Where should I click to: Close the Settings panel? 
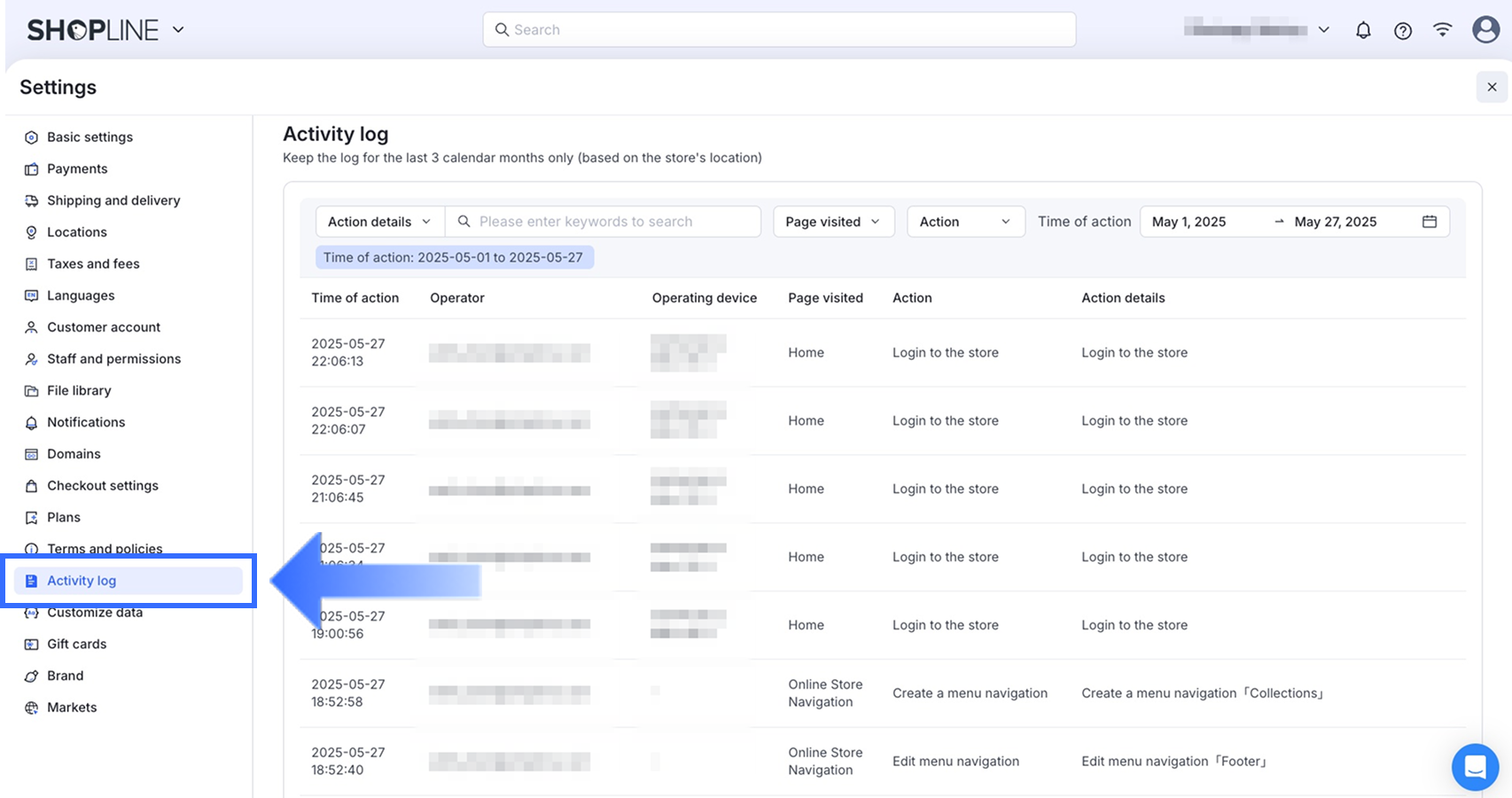(x=1492, y=87)
